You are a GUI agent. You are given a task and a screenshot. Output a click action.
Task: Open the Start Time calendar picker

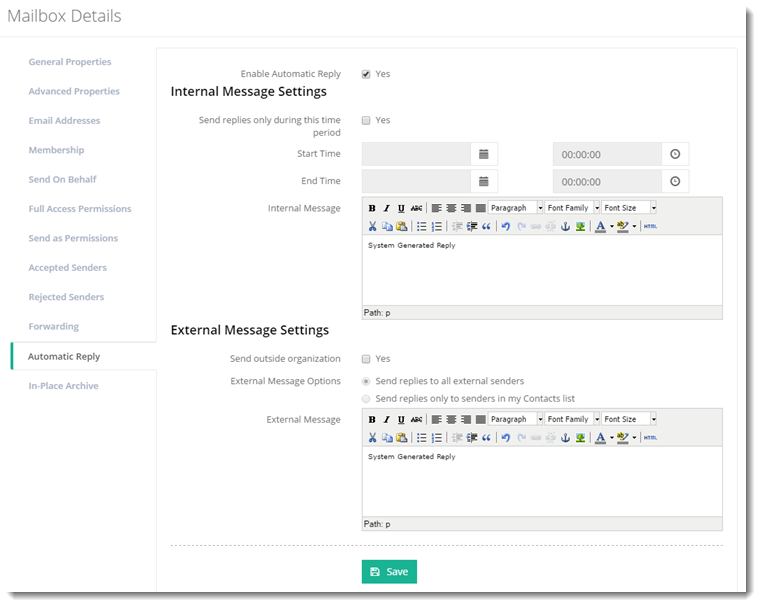click(483, 154)
